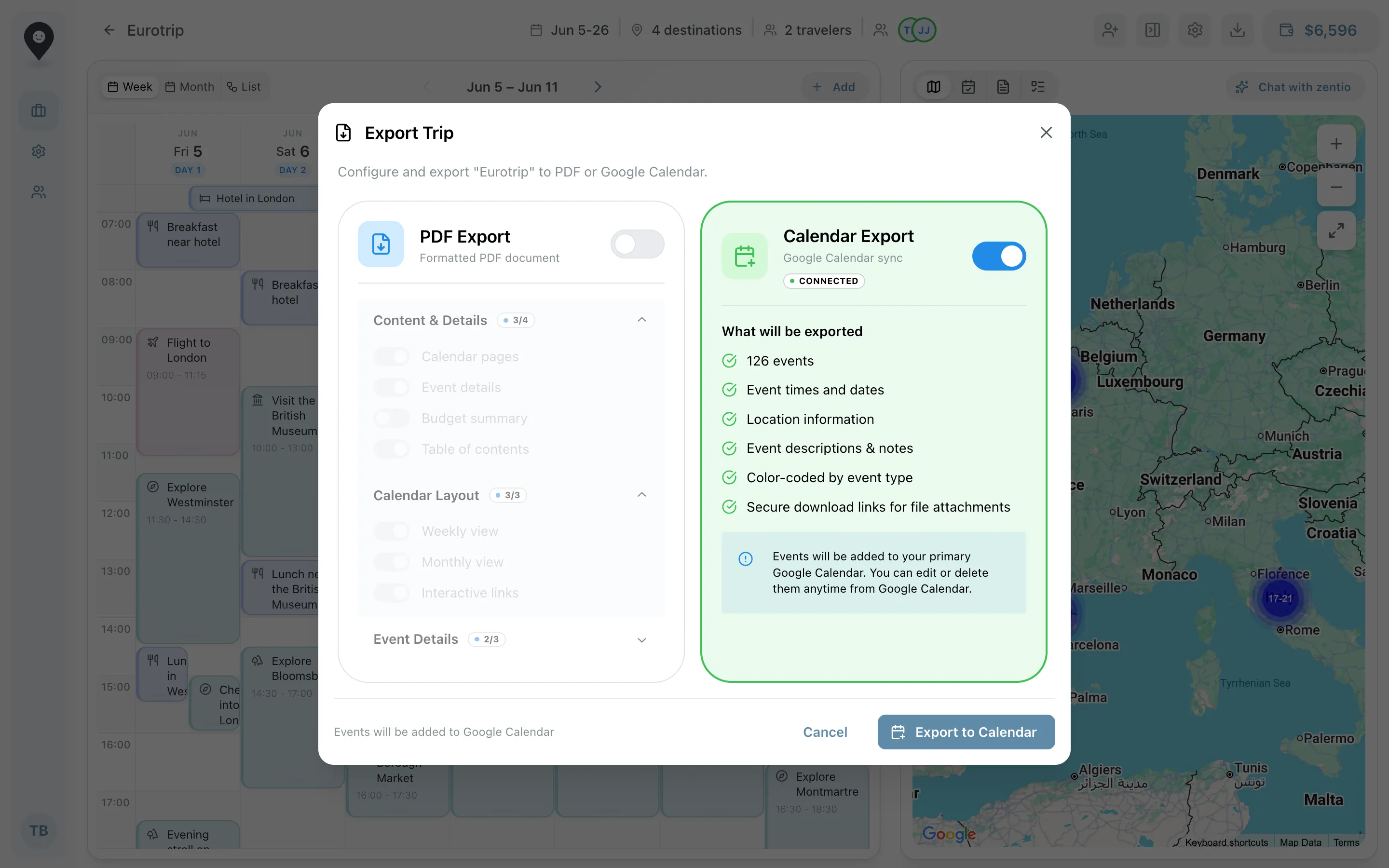Image resolution: width=1389 pixels, height=868 pixels.
Task: Click the back arrow next to Eurotrip
Action: click(109, 30)
